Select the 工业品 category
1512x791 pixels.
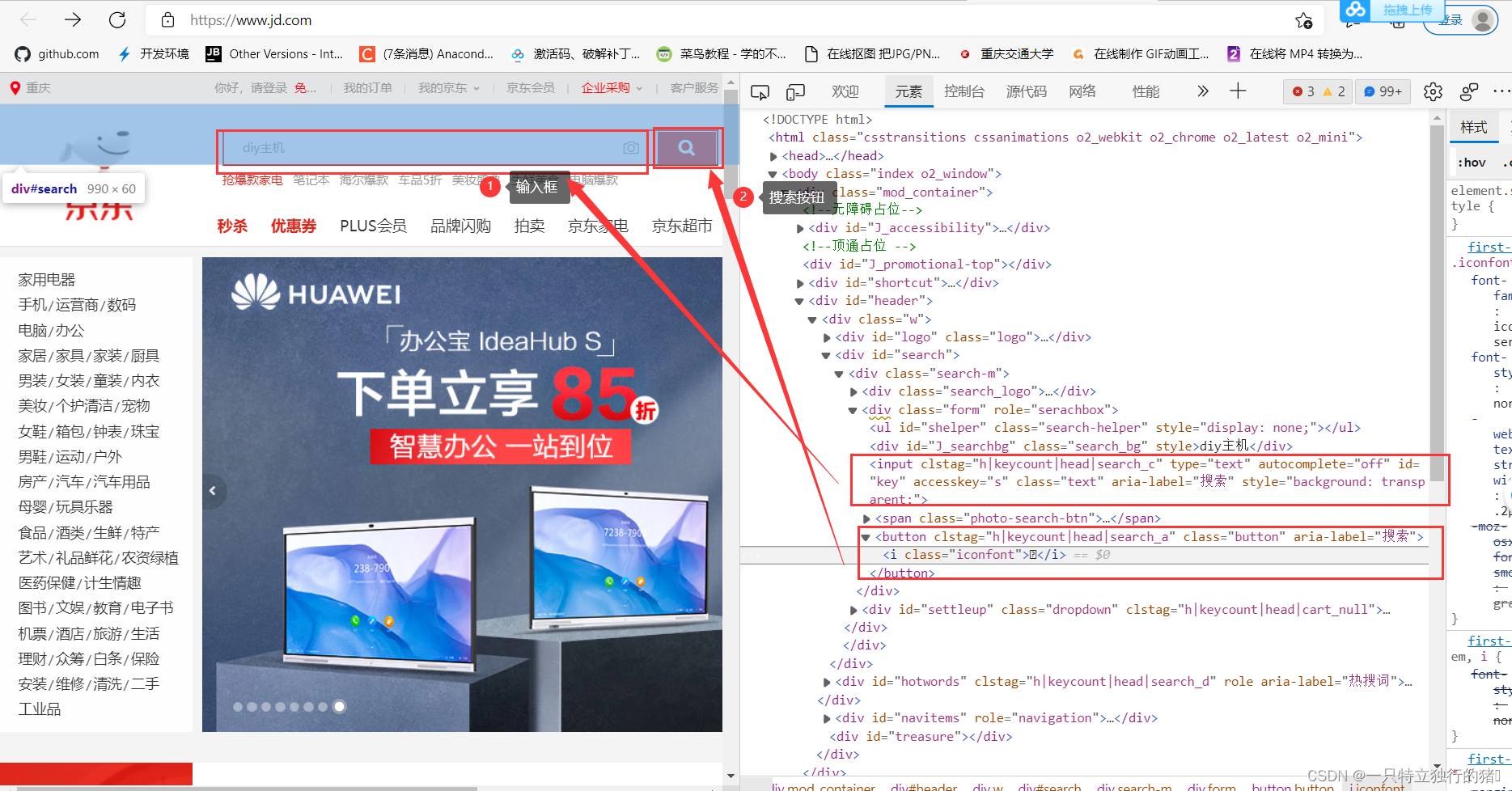pos(40,709)
